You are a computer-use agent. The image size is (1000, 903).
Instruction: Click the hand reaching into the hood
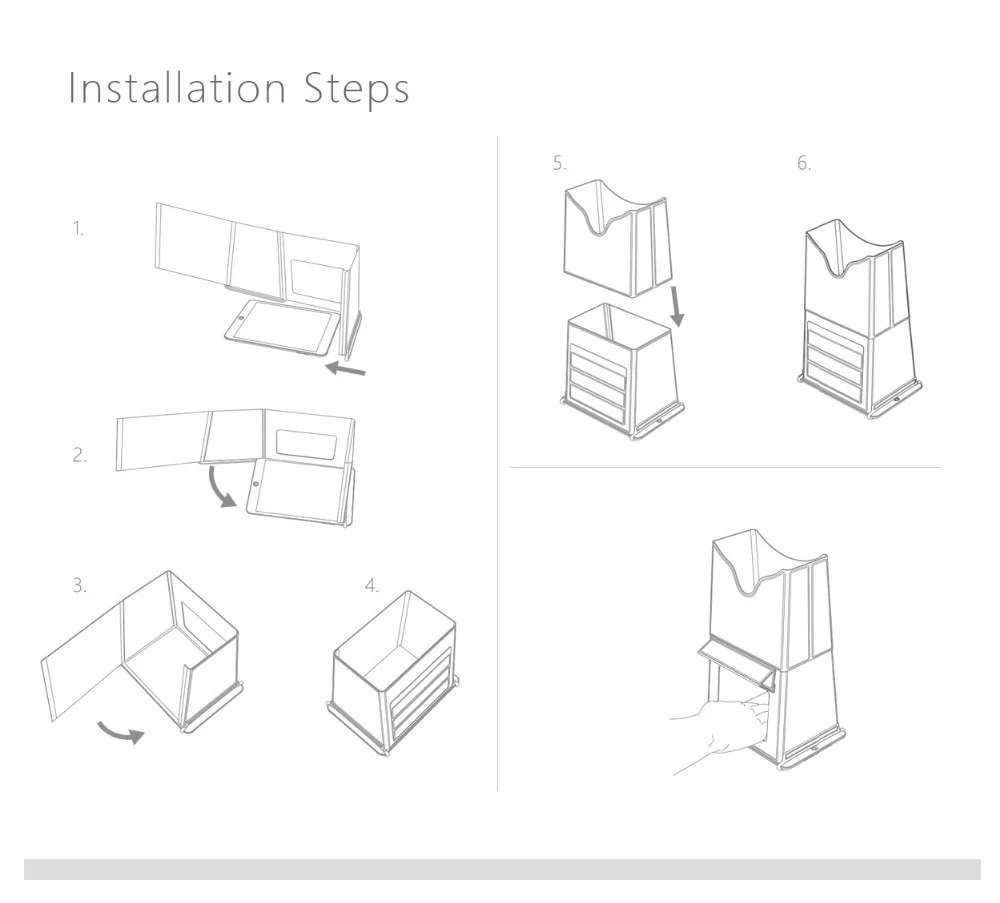[719, 735]
